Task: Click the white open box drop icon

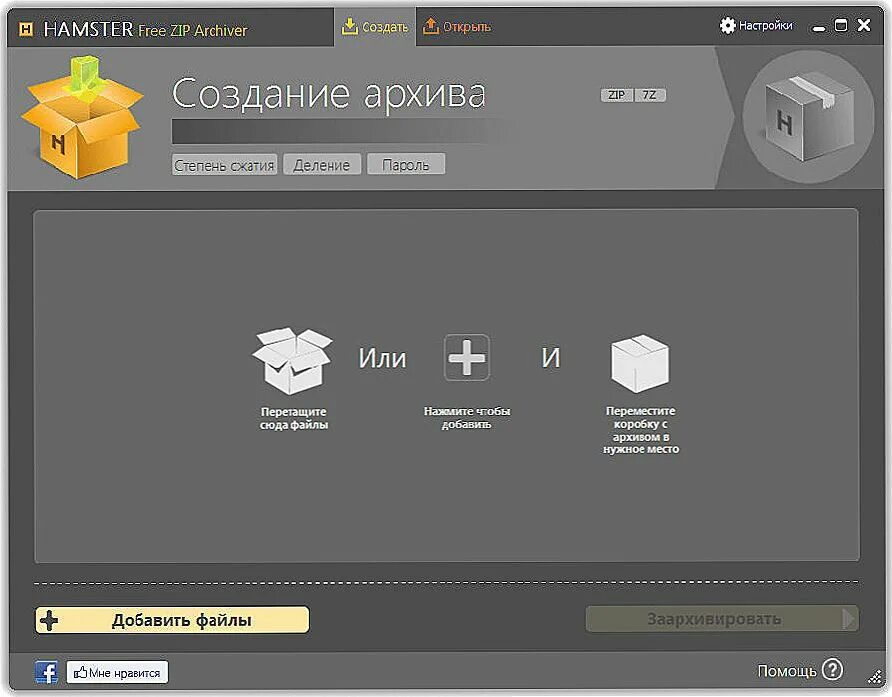Action: click(x=292, y=361)
